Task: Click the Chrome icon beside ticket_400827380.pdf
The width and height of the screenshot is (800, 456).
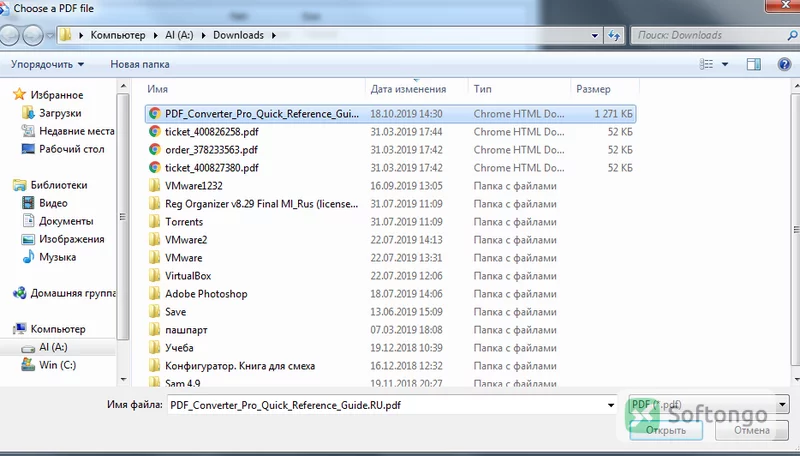Action: tap(154, 167)
